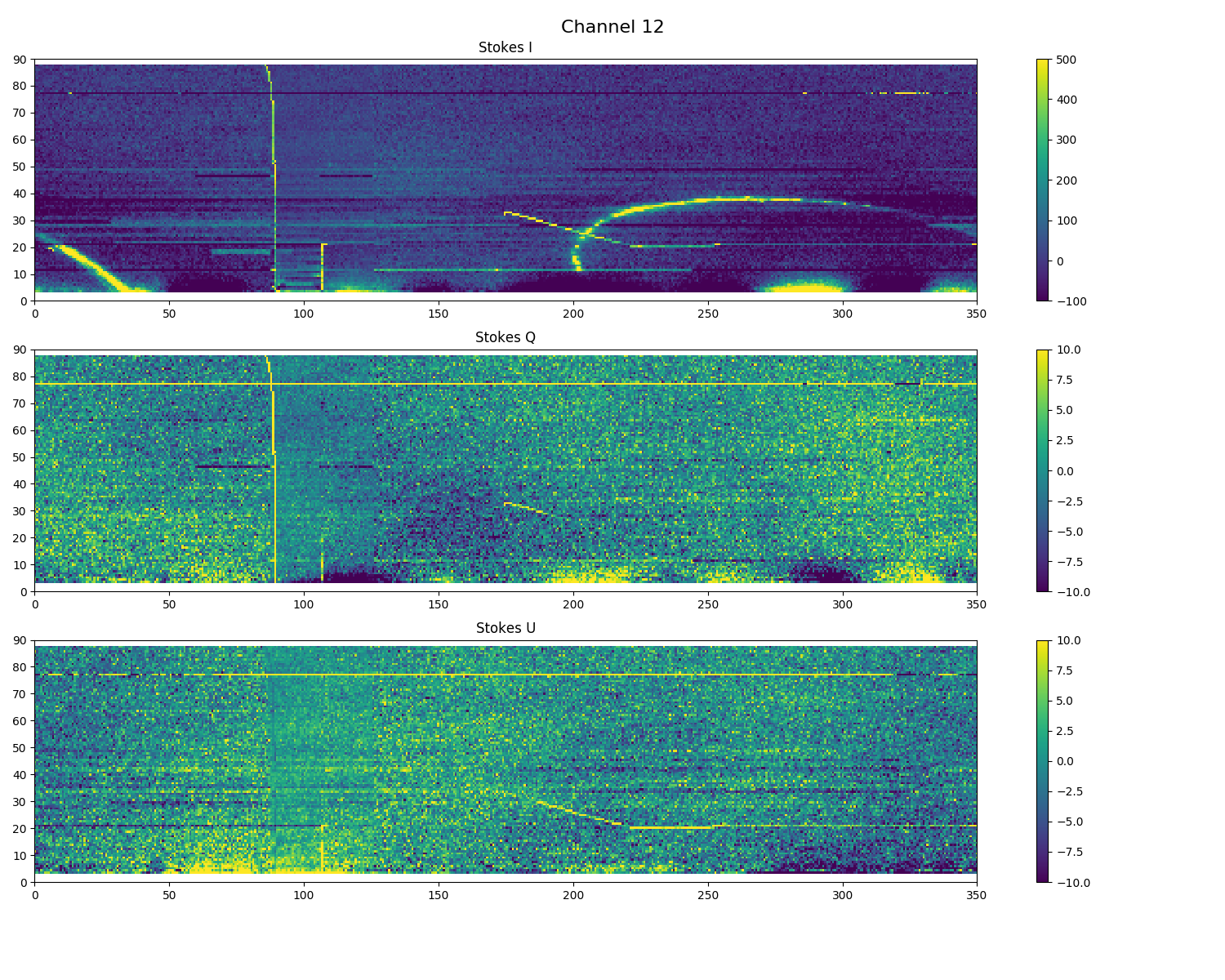Image resolution: width=1225 pixels, height=980 pixels.
Task: Click the 7.5 label on Stokes Q colorbar
Action: click(x=1064, y=380)
